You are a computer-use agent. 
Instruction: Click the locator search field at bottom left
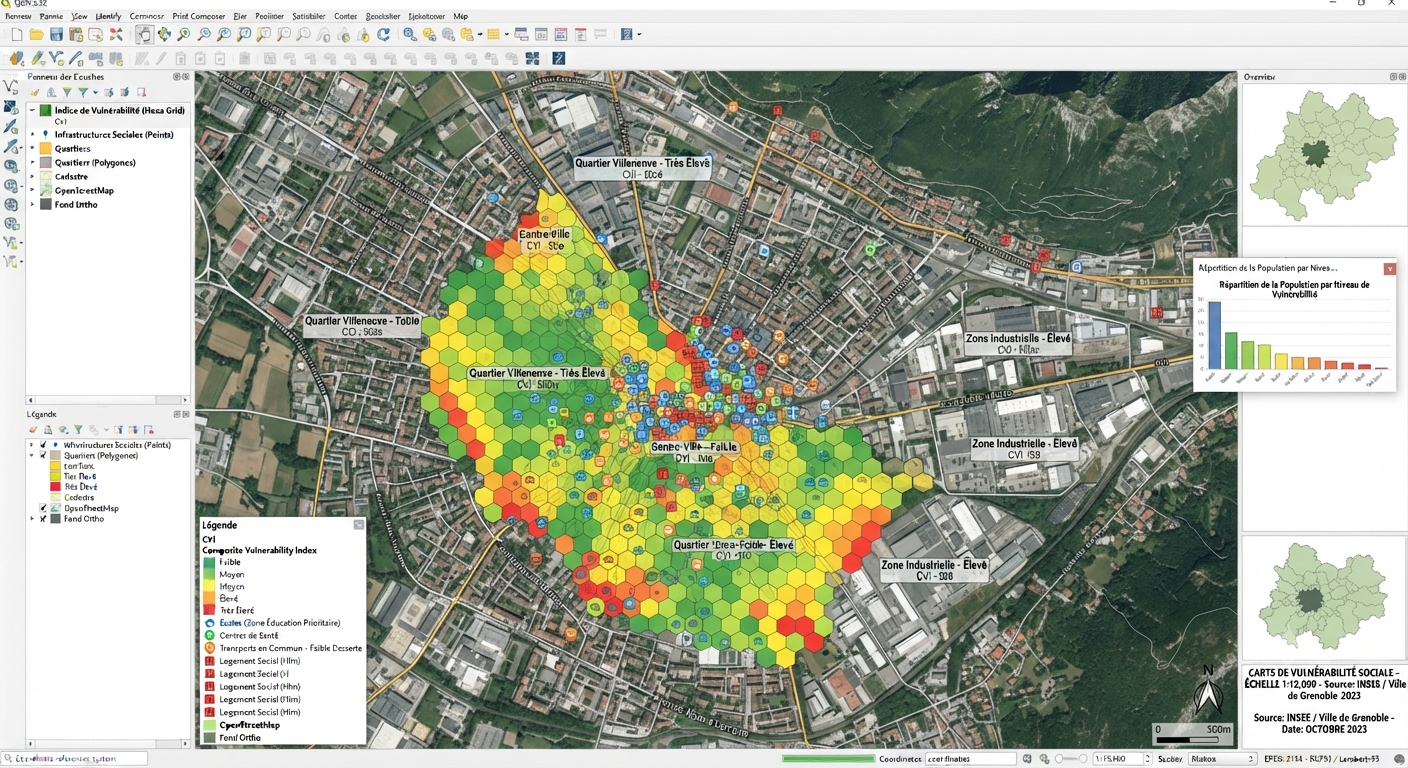click(75, 759)
